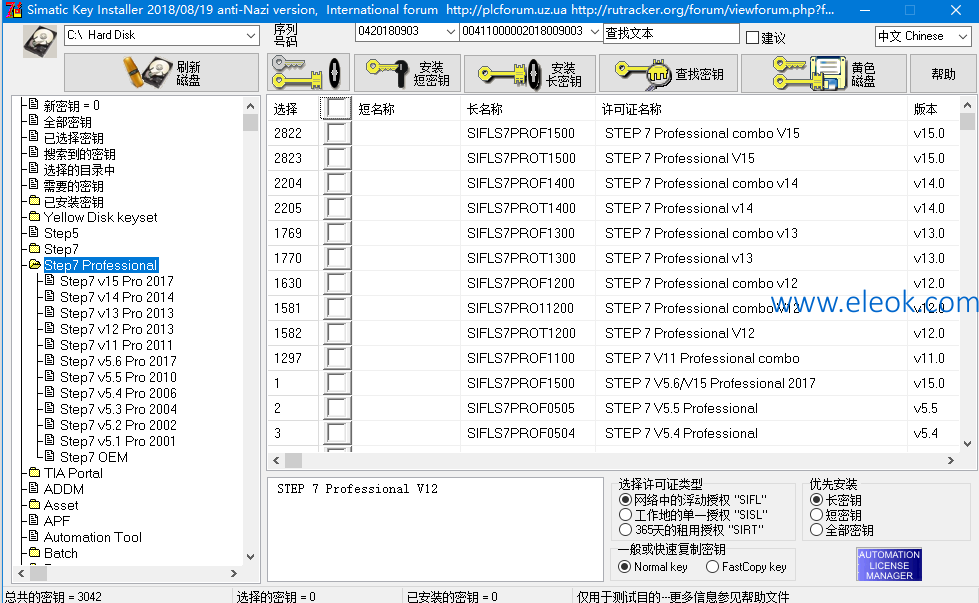Toggle the 建议 checkbox
The height and width of the screenshot is (603, 979).
tap(752, 37)
